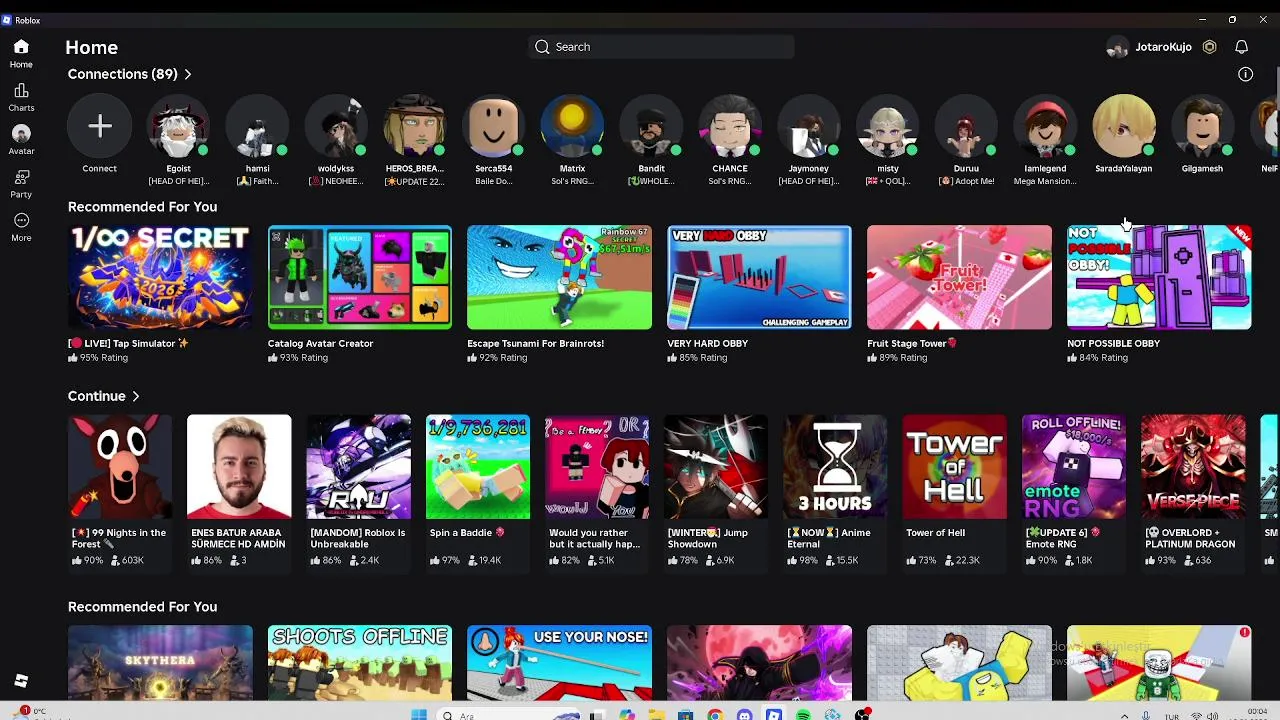Expand the Continue section
The height and width of the screenshot is (720, 1280).
click(x=104, y=396)
